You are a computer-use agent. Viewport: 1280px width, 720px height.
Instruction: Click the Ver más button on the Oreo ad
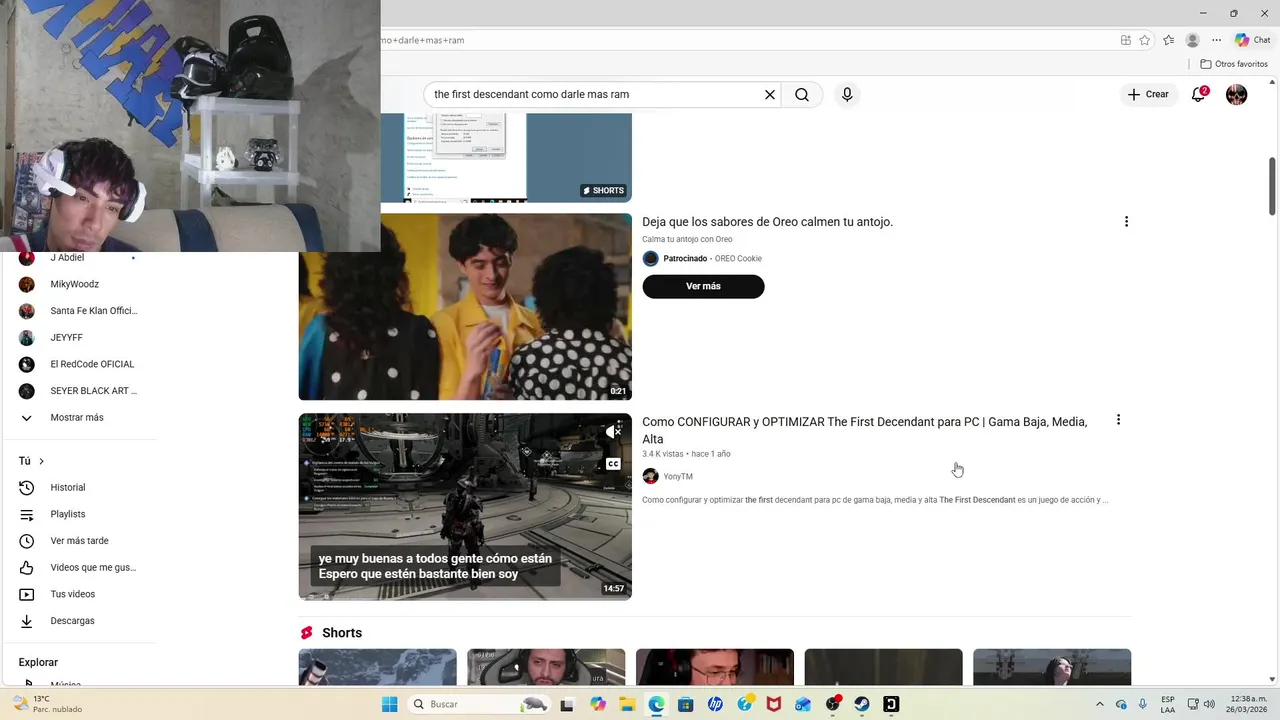click(703, 286)
